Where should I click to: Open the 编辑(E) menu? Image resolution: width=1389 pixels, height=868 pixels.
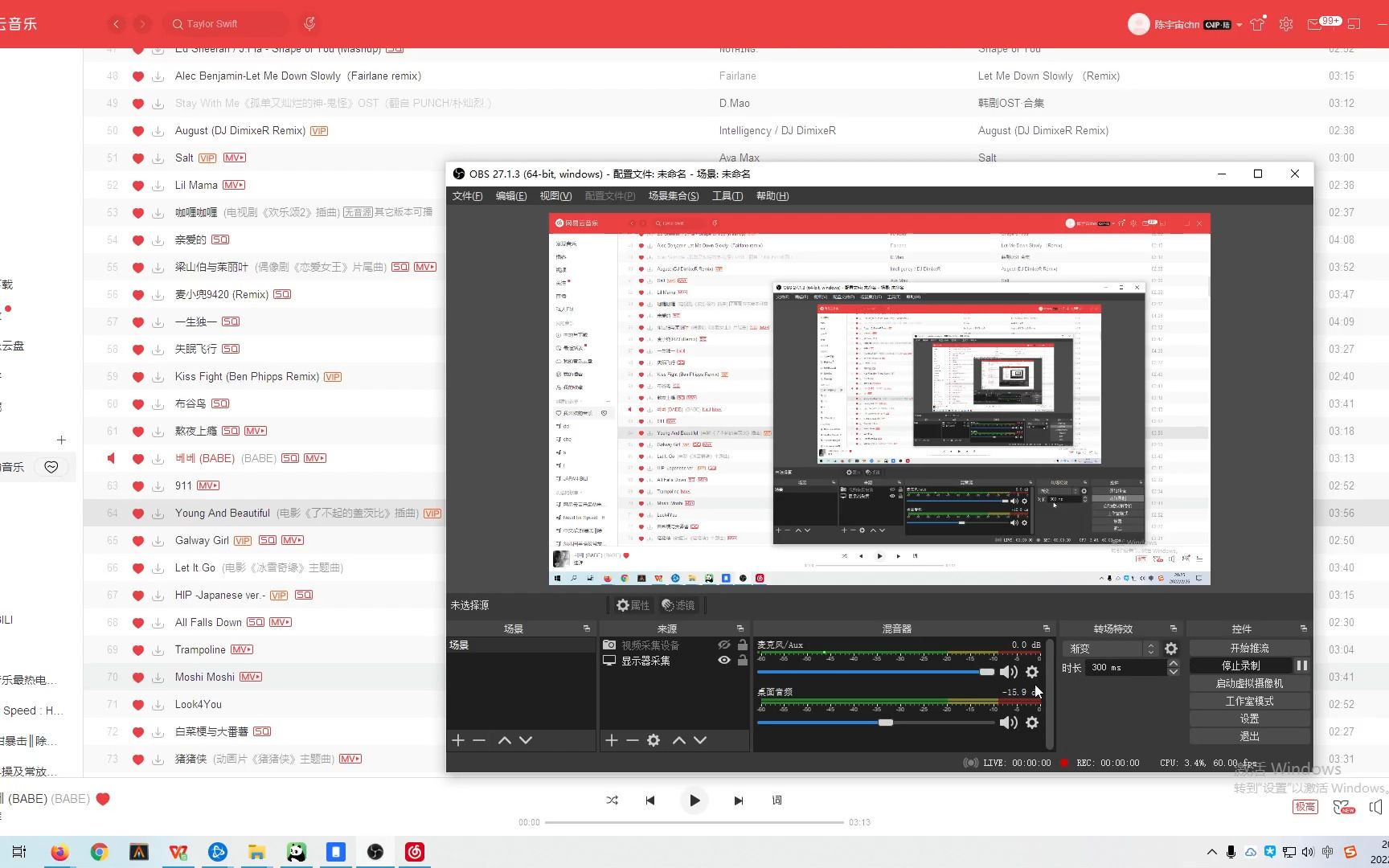tap(511, 196)
